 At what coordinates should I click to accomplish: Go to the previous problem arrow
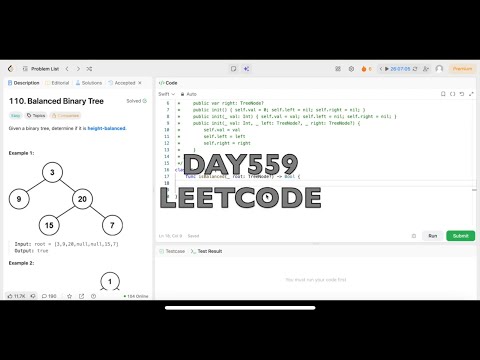click(x=67, y=69)
